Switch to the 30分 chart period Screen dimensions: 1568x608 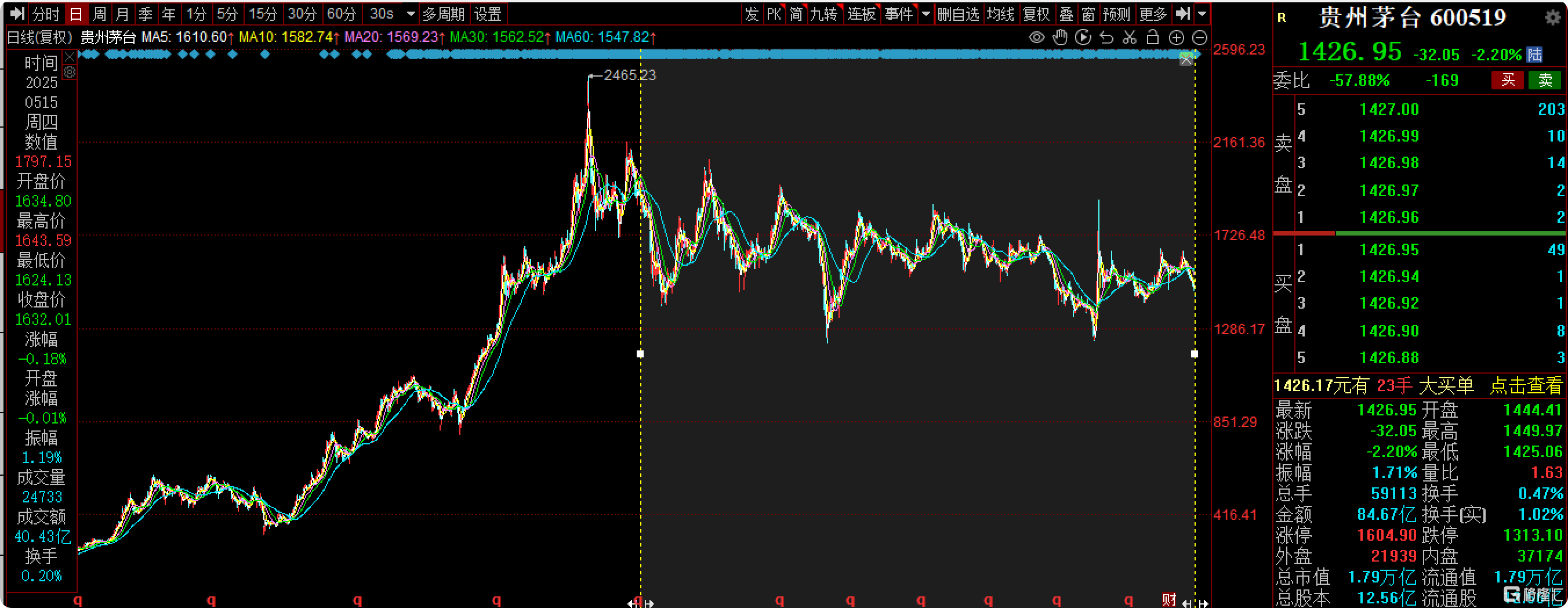point(303,13)
